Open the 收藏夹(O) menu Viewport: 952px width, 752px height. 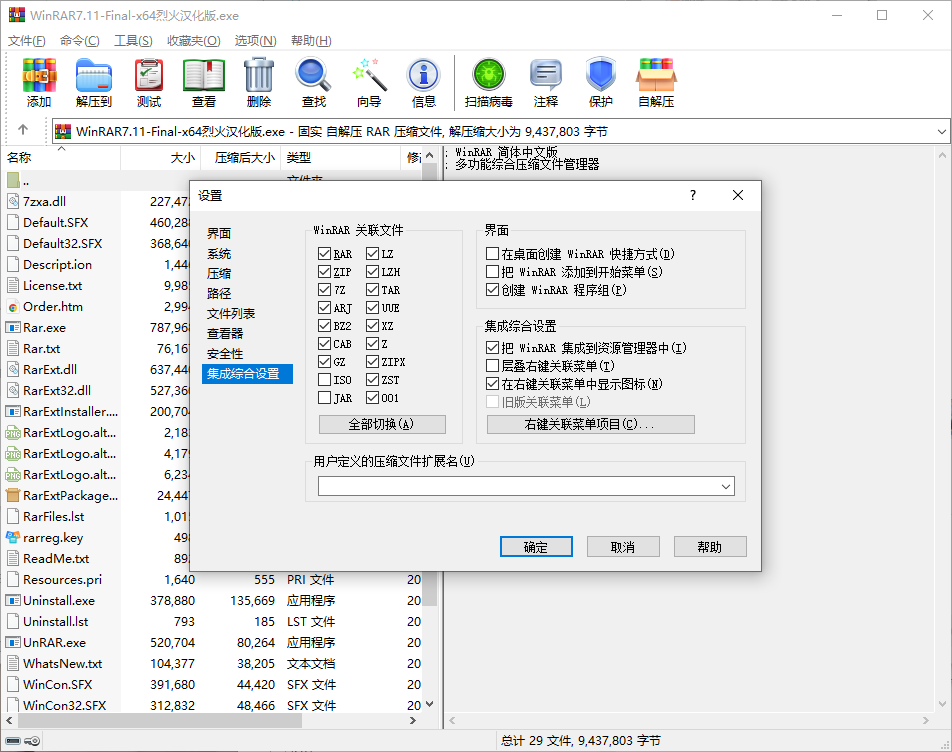point(194,41)
